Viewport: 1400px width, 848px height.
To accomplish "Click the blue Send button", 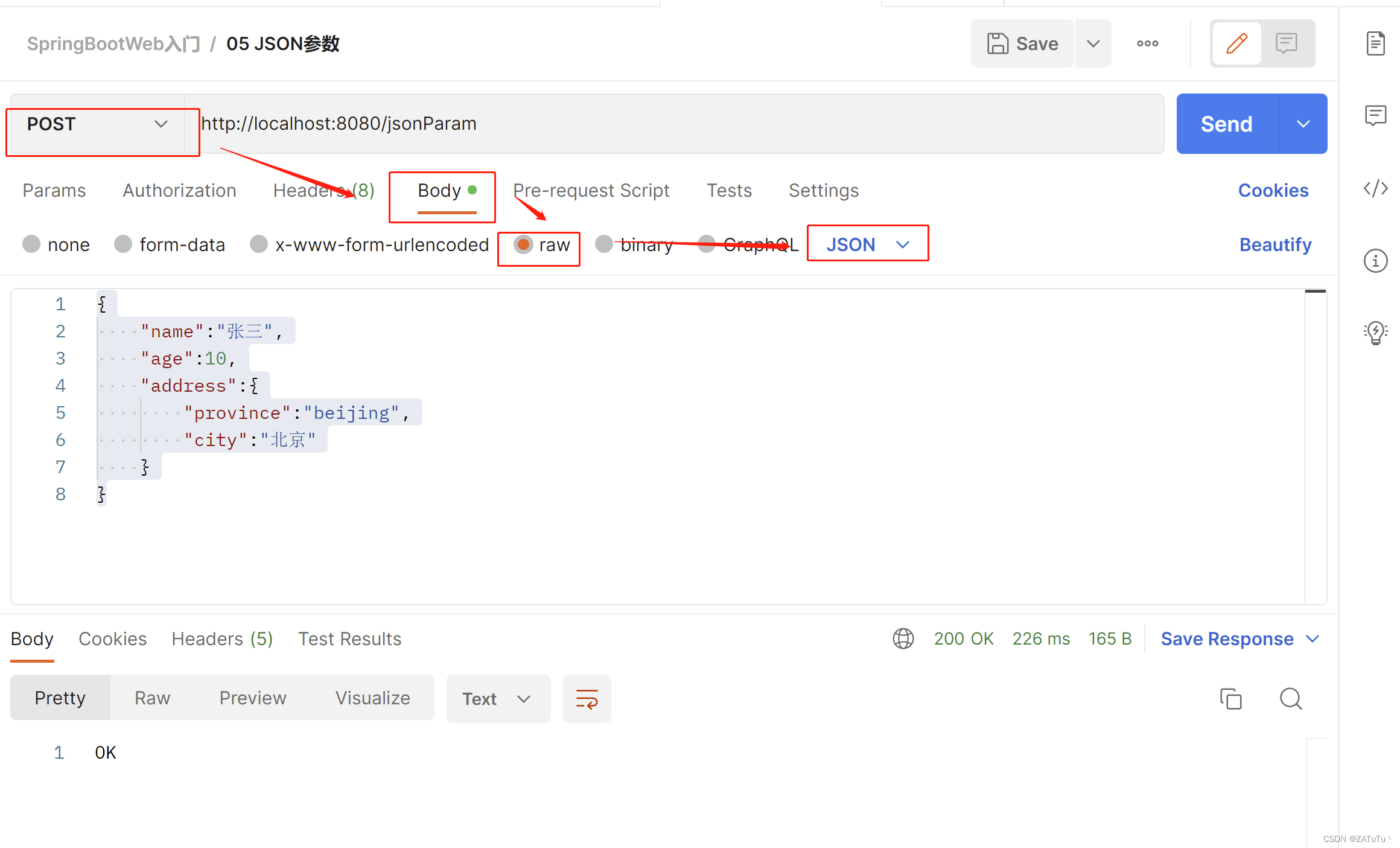I will pos(1226,124).
